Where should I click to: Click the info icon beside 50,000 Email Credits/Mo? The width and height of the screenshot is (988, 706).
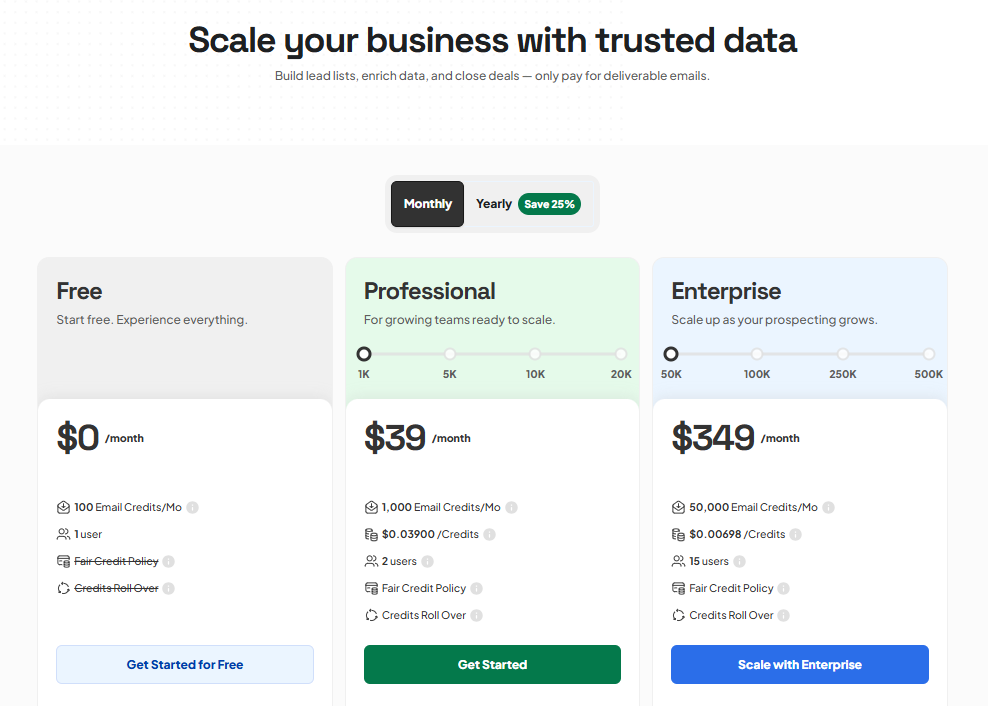click(827, 507)
